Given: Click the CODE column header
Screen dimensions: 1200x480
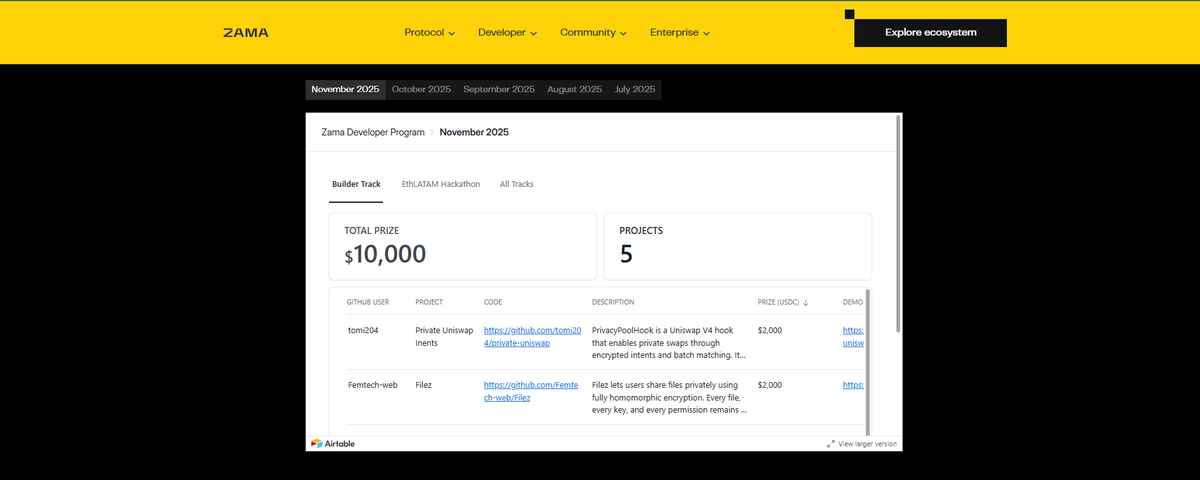Looking at the screenshot, I should (x=493, y=302).
